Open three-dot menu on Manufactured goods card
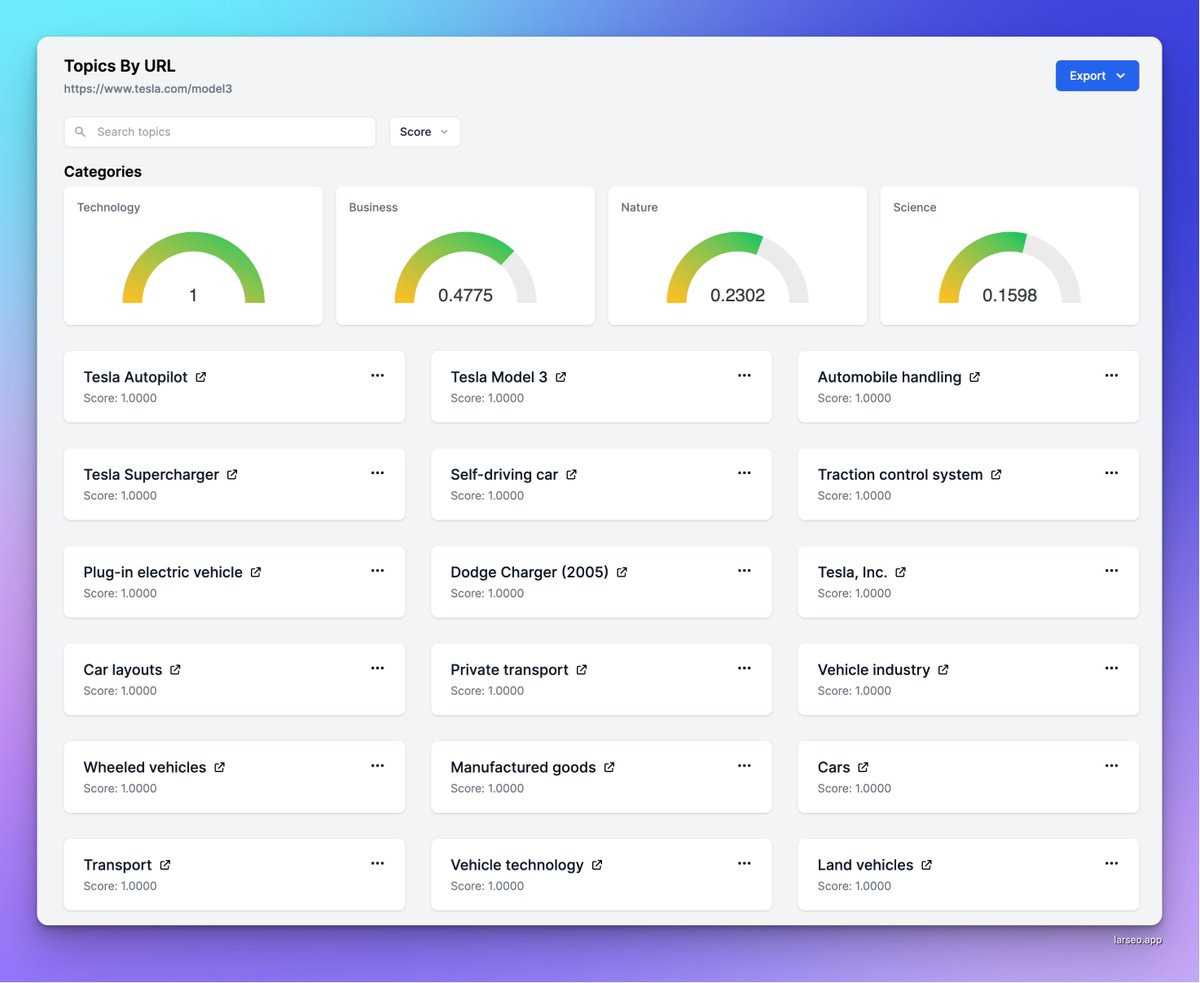Image resolution: width=1200 pixels, height=983 pixels. (744, 765)
